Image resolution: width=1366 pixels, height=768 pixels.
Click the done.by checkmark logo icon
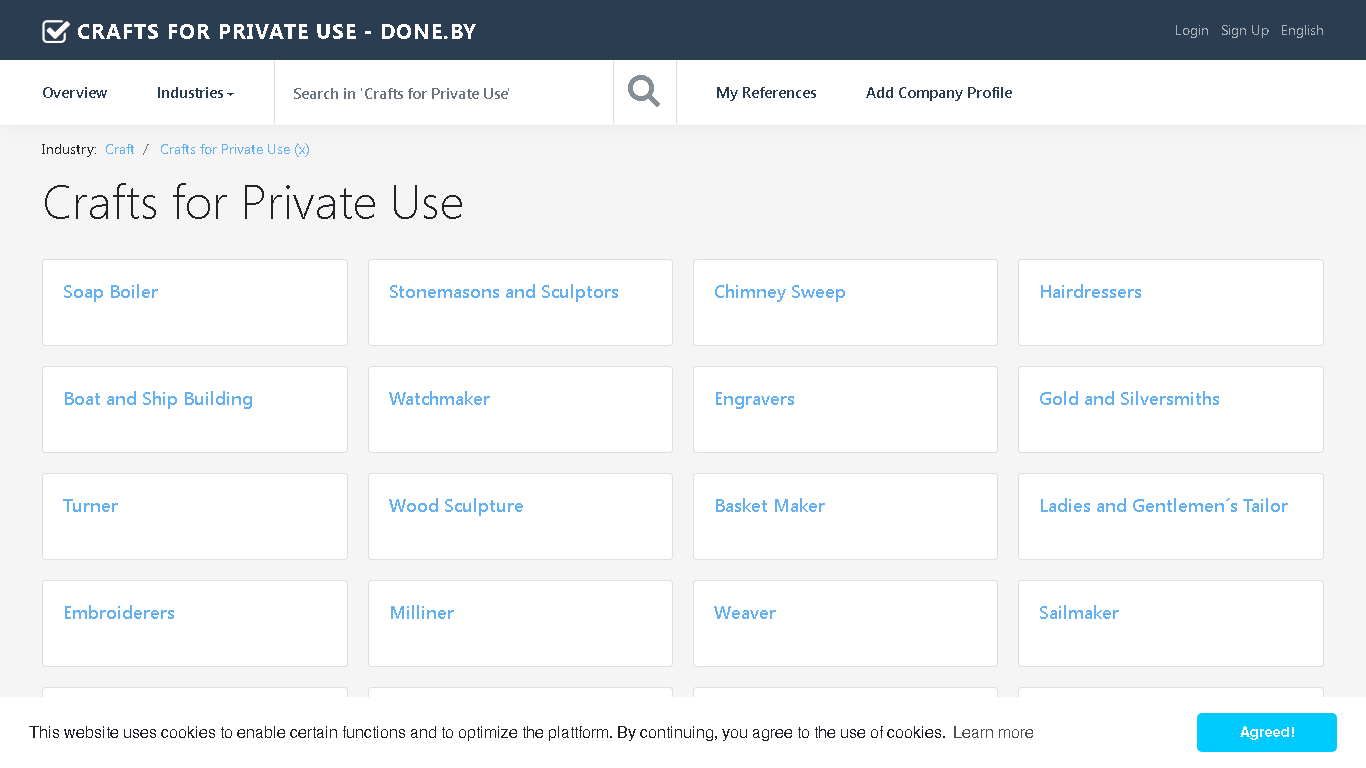coord(56,31)
